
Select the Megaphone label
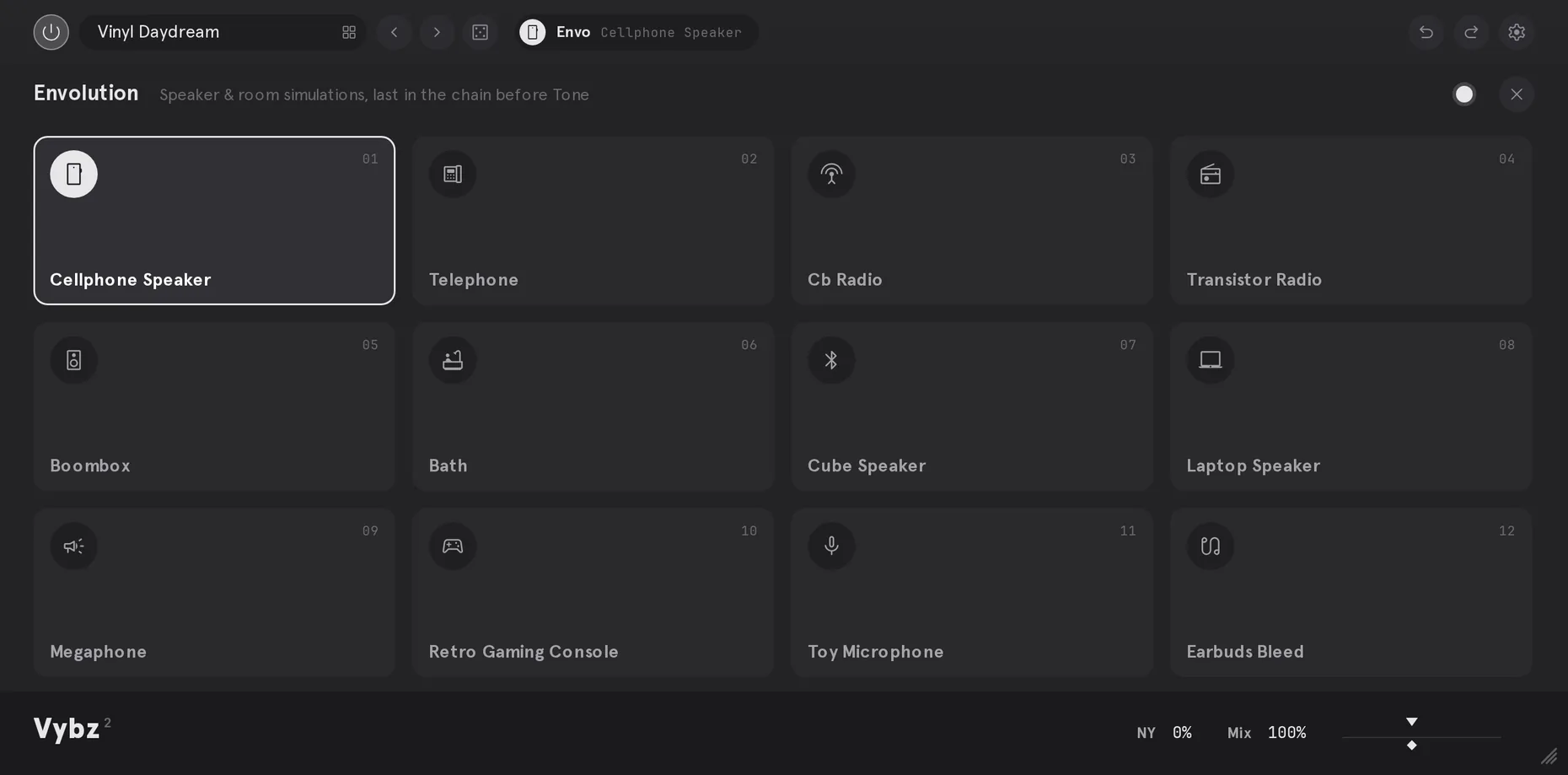98,652
